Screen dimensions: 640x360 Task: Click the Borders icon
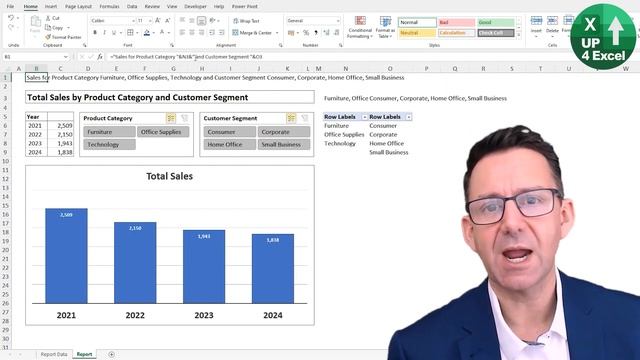click(x=130, y=33)
